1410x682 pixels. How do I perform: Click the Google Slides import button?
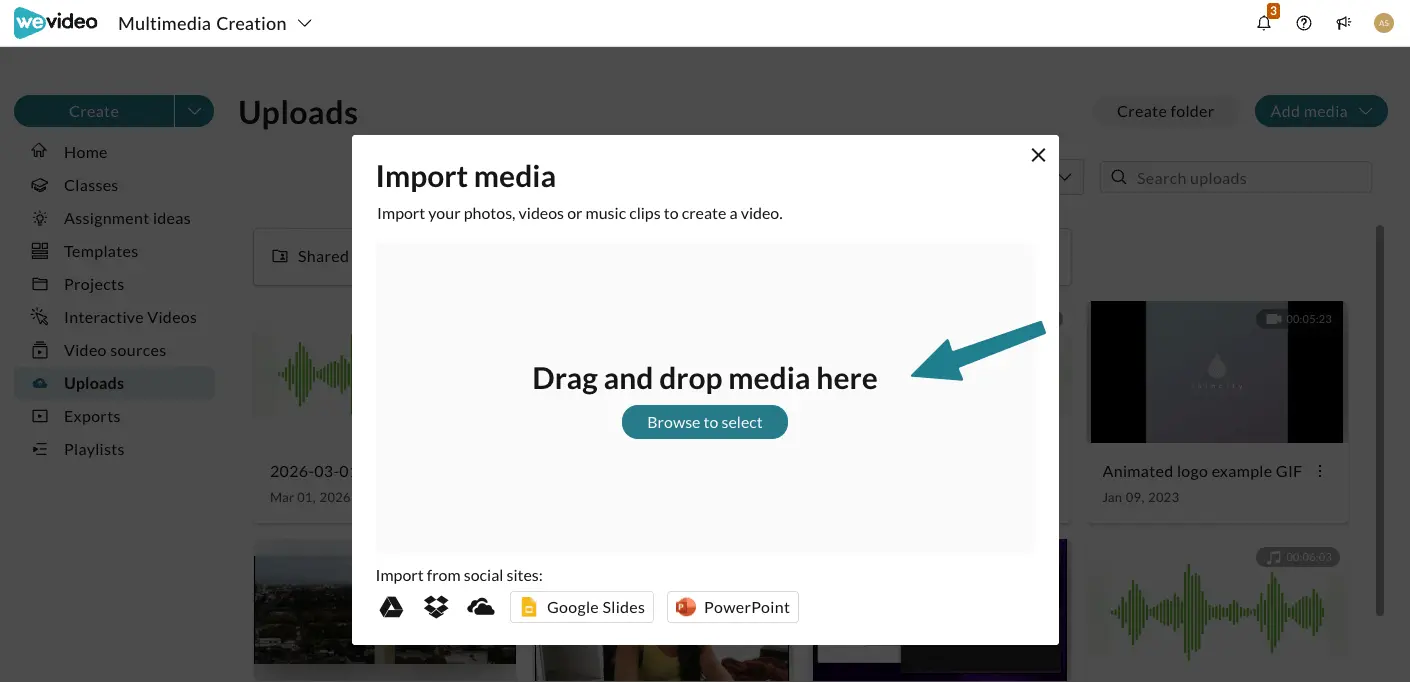[582, 607]
